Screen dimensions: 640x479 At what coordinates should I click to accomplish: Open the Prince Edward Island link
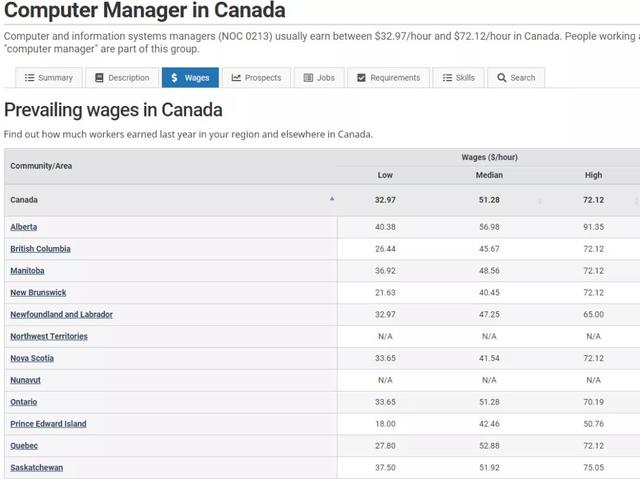tap(48, 424)
